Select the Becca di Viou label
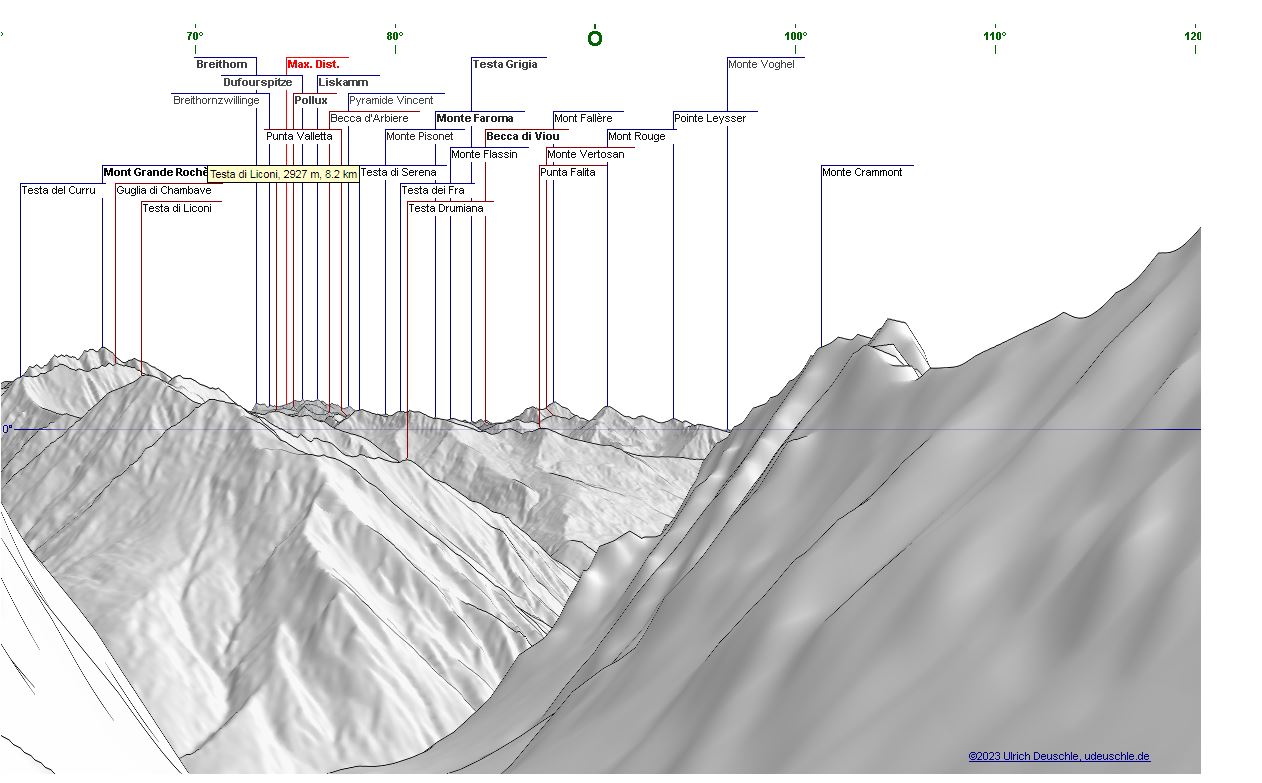Viewport: 1262px width, 783px height. point(522,136)
